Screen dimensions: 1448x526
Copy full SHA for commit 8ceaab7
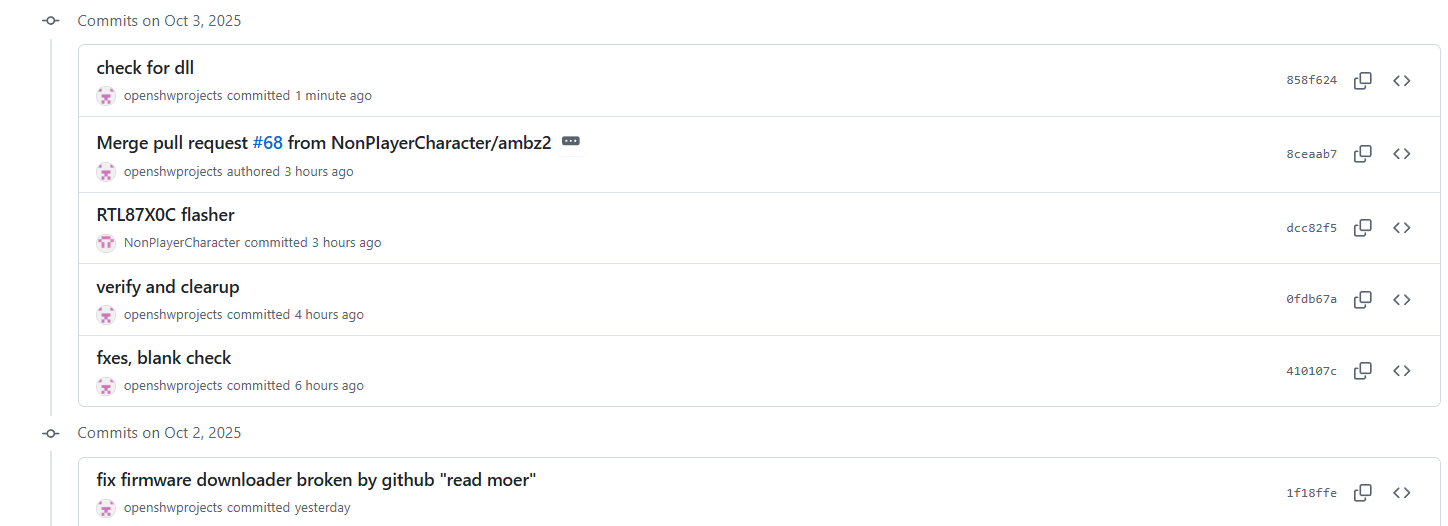tap(1362, 154)
